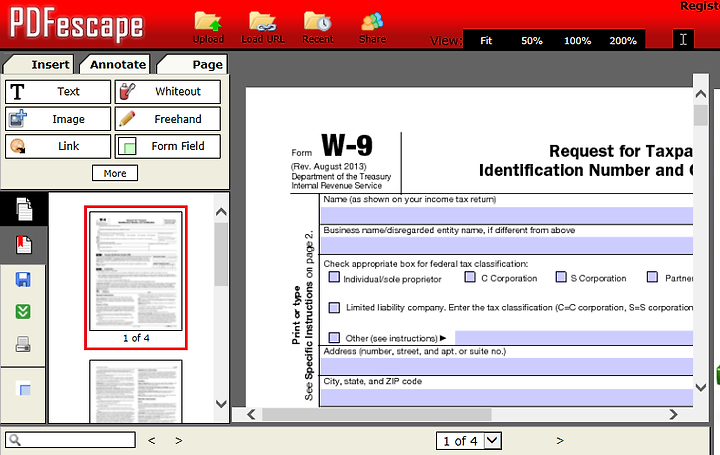The height and width of the screenshot is (455, 720).
Task: Go to previous search result arrow
Action: [152, 440]
